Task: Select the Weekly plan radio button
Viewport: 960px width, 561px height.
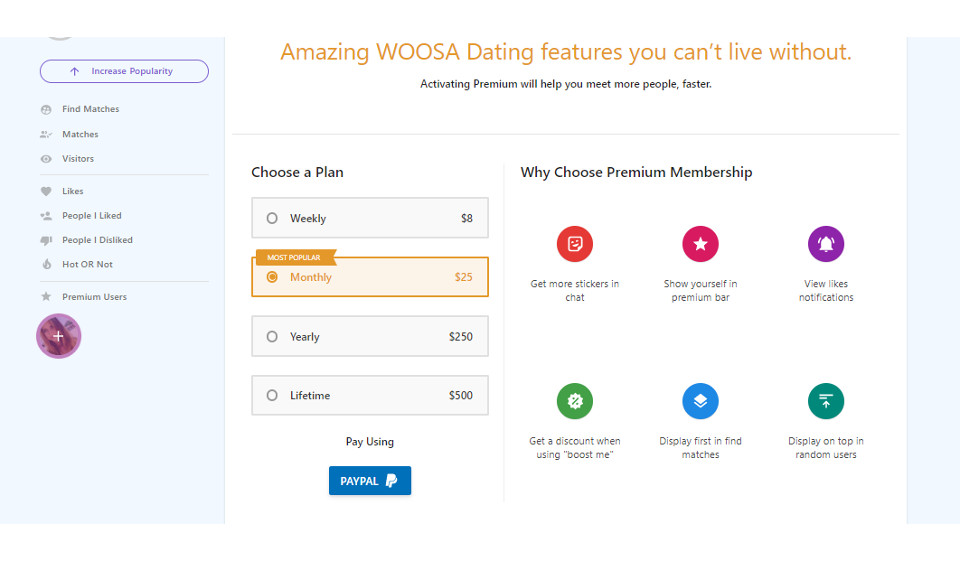Action: pyautogui.click(x=272, y=218)
